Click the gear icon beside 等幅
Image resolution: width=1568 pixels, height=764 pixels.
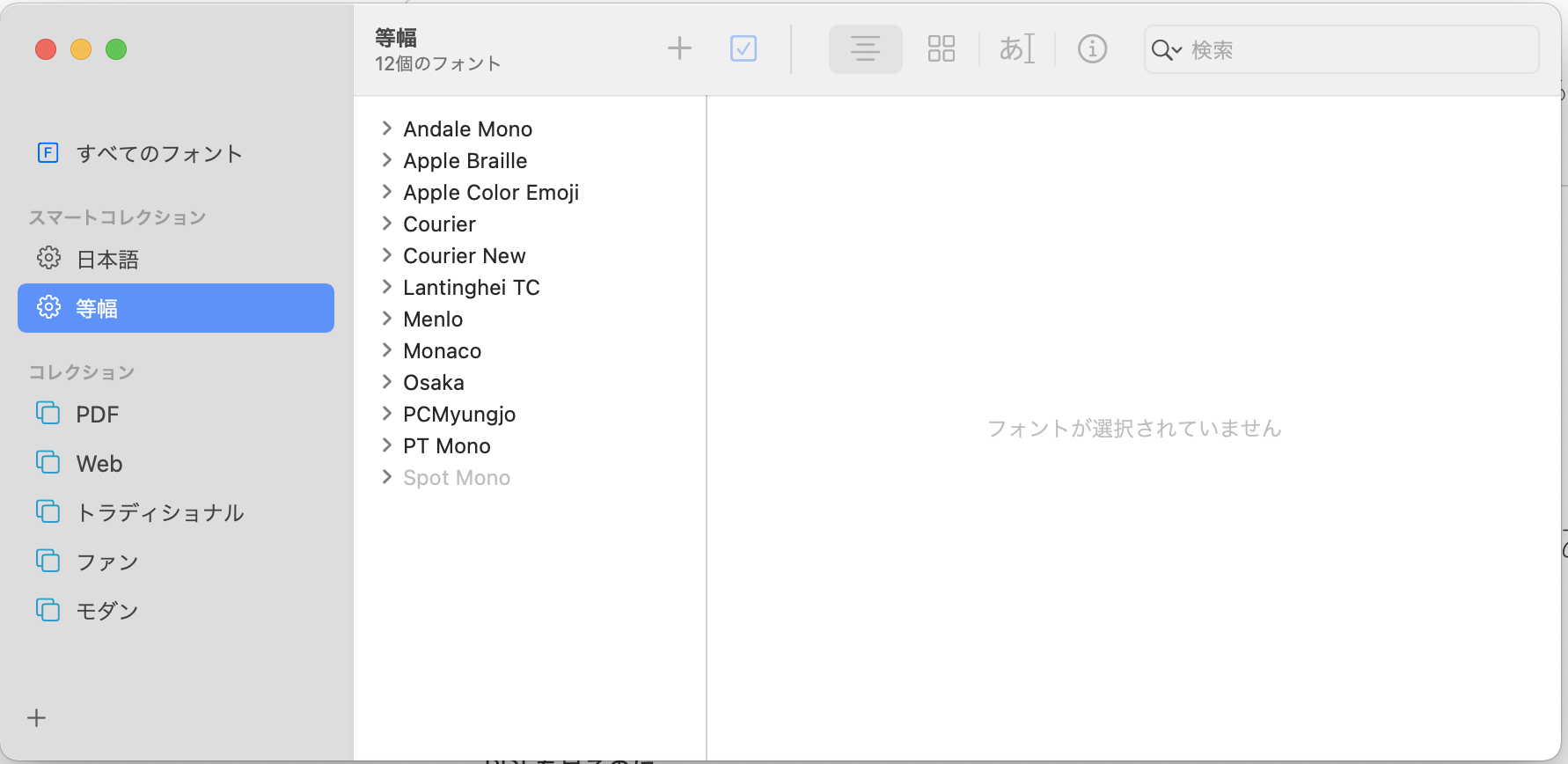pos(48,307)
